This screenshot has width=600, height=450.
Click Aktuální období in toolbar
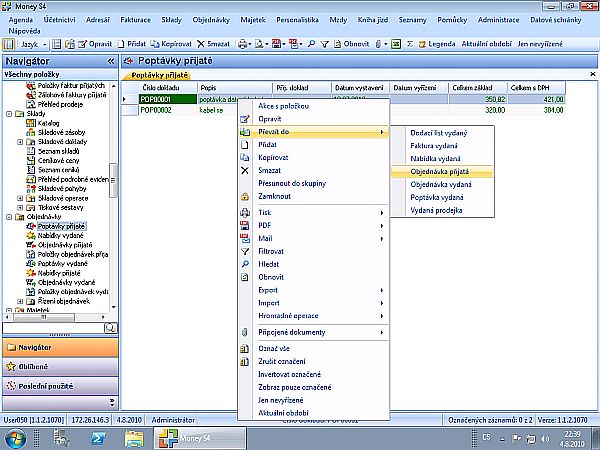click(x=486, y=44)
